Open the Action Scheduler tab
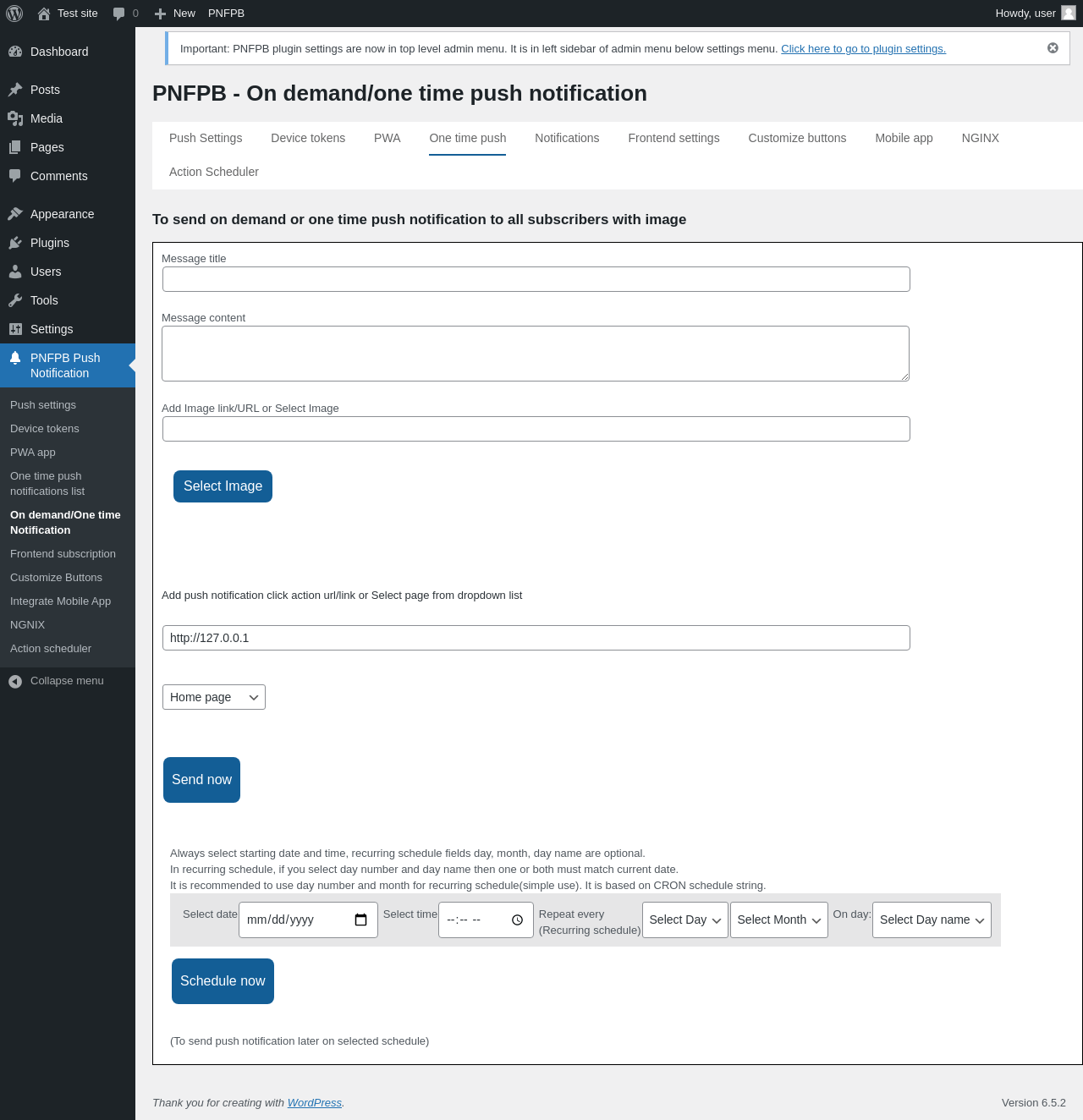 (214, 172)
